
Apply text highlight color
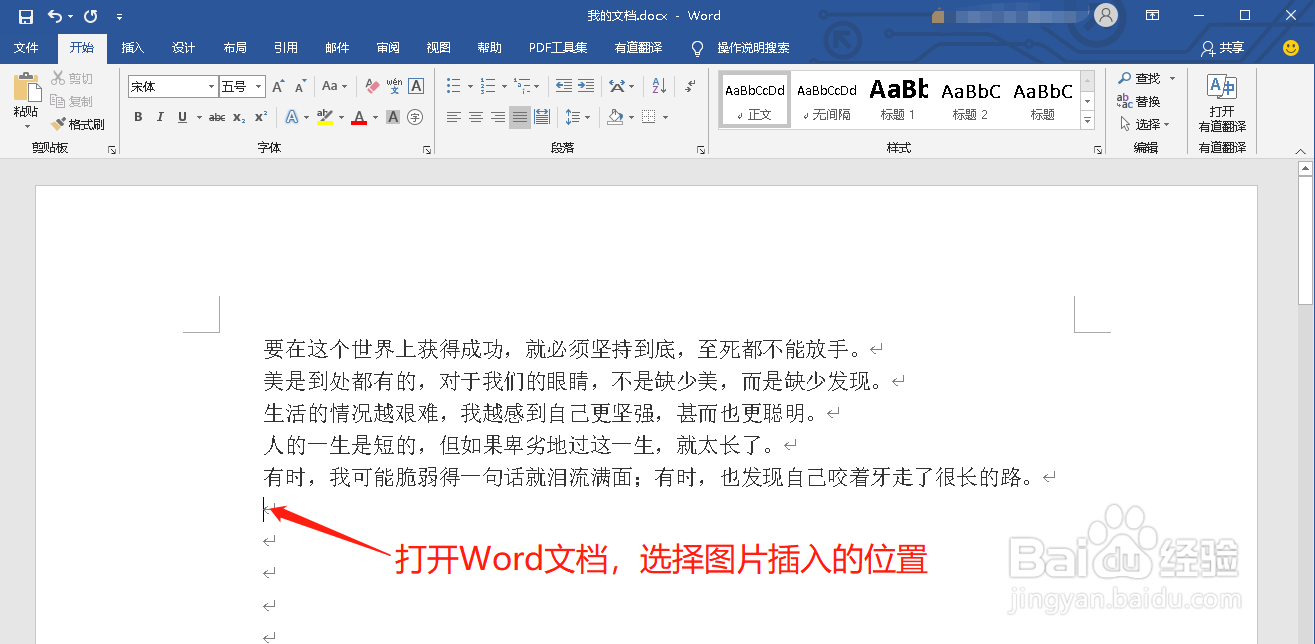pyautogui.click(x=323, y=117)
